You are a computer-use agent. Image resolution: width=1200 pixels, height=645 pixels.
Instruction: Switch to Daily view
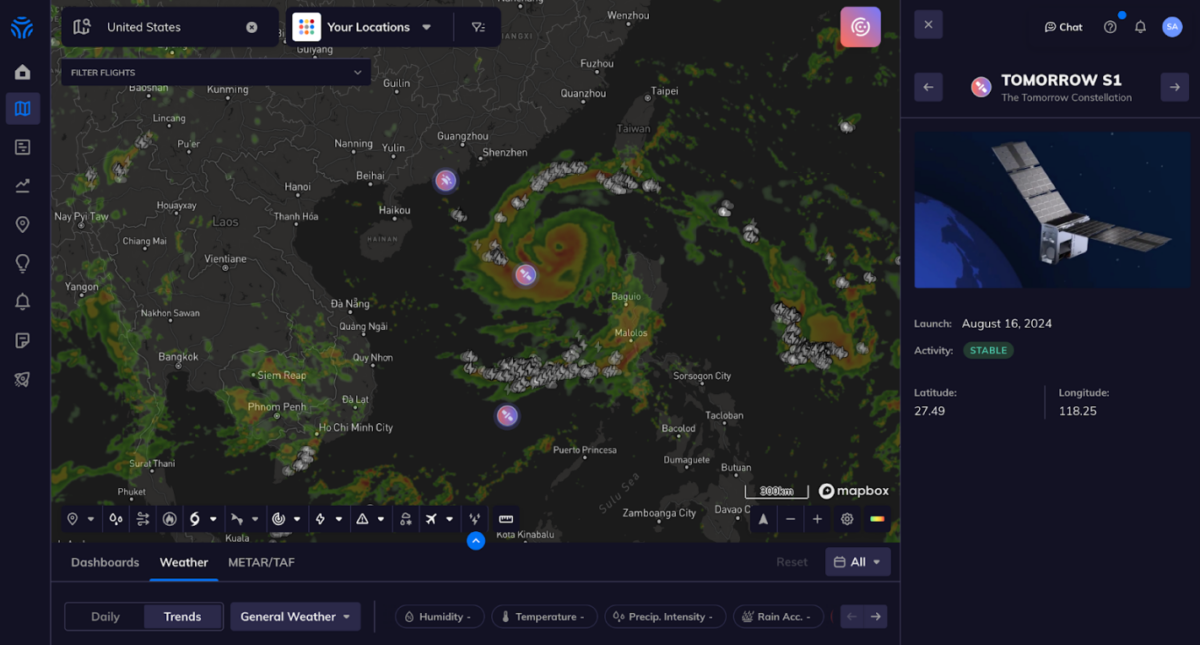(x=105, y=617)
